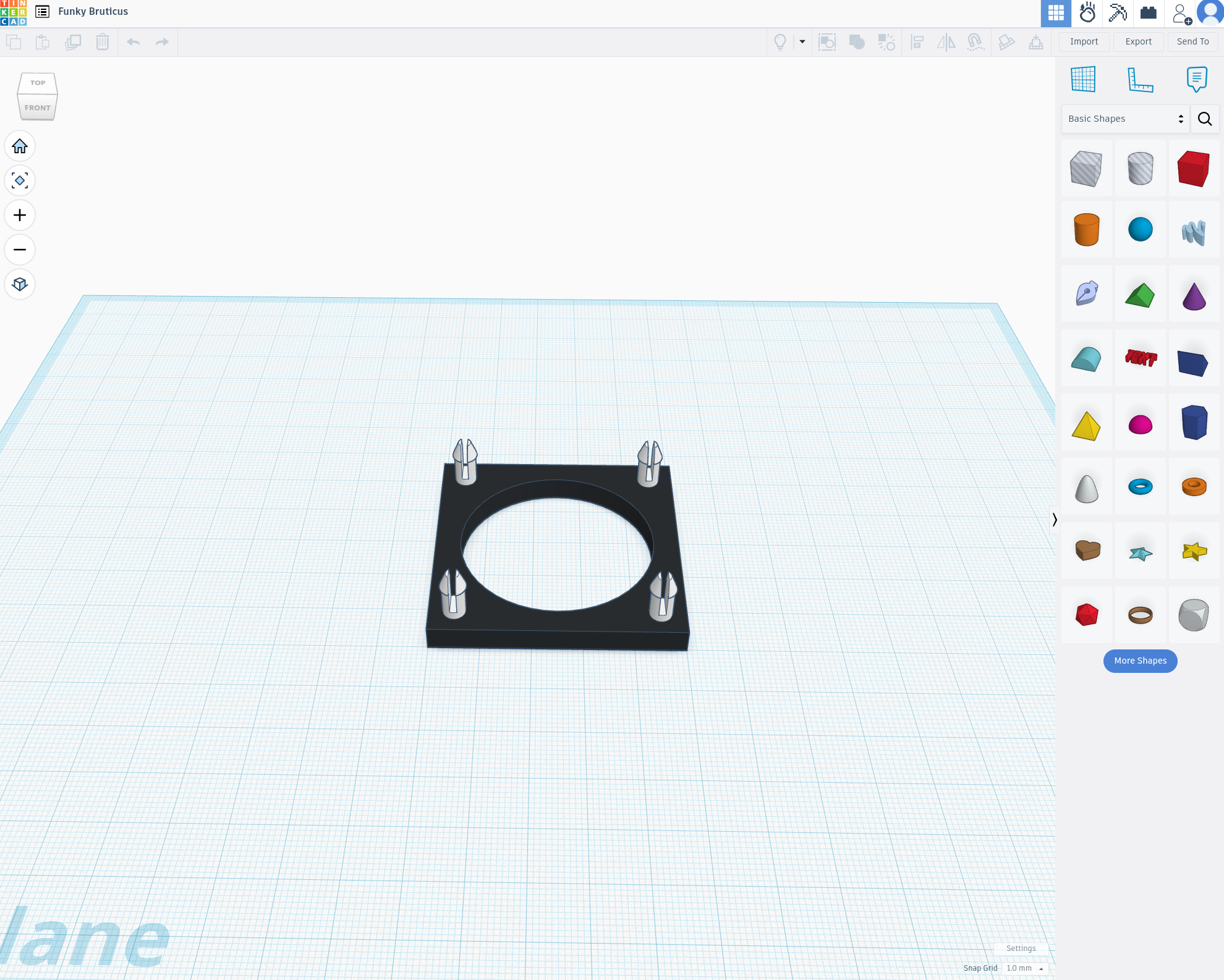The width and height of the screenshot is (1224, 980).
Task: Select the Box hole shape
Action: pyautogui.click(x=1086, y=168)
